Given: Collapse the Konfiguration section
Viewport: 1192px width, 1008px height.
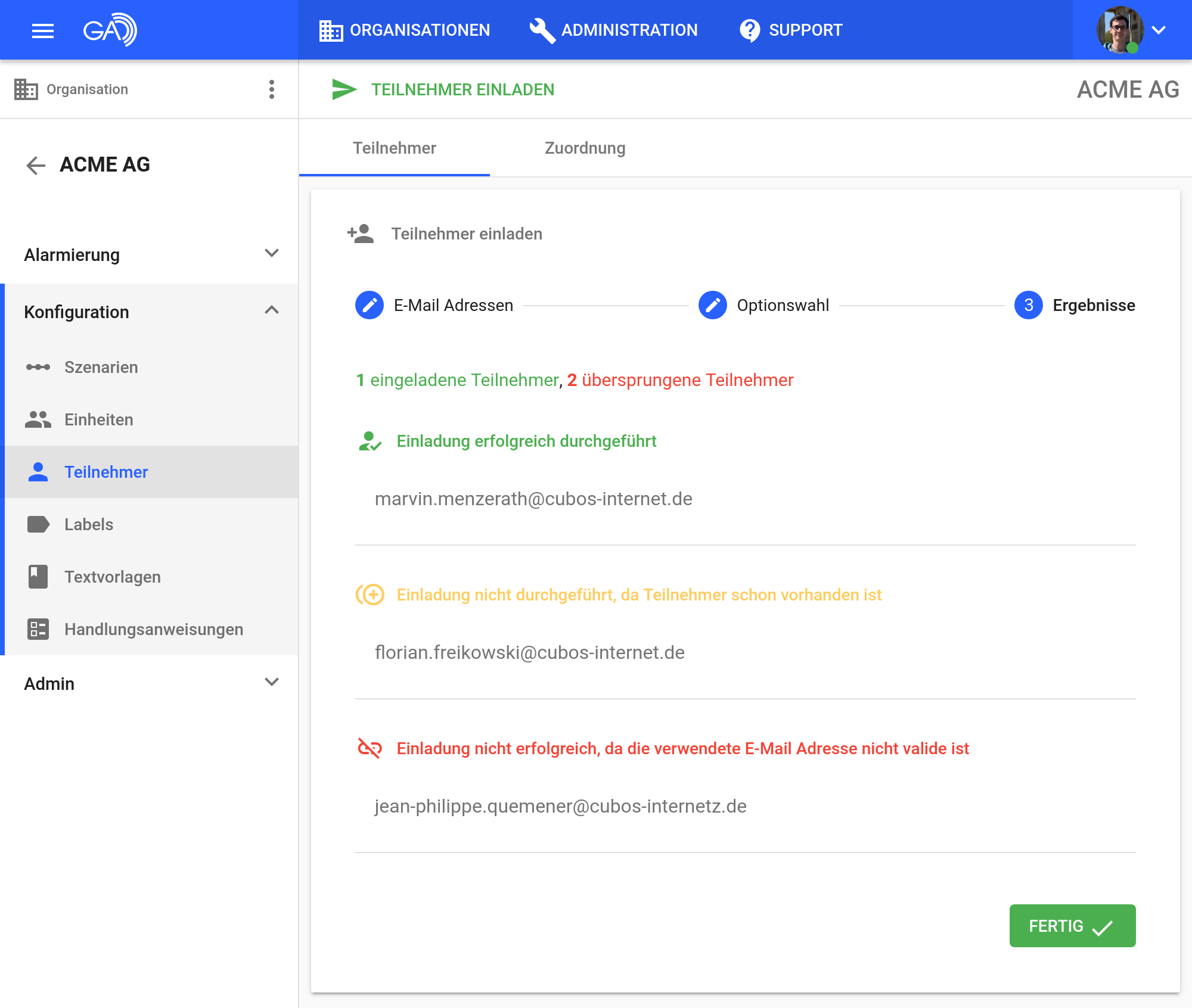Looking at the screenshot, I should [272, 311].
